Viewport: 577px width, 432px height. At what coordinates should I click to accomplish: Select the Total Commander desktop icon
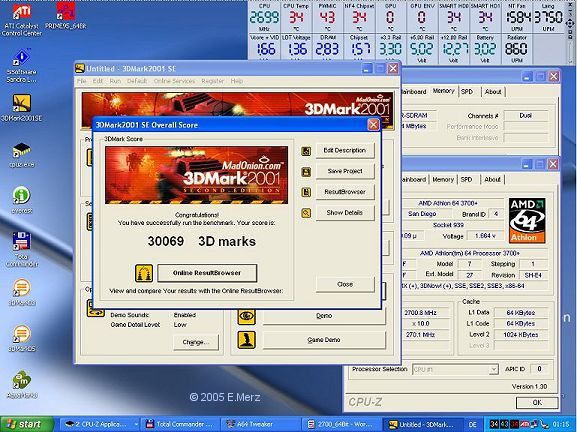tap(22, 249)
